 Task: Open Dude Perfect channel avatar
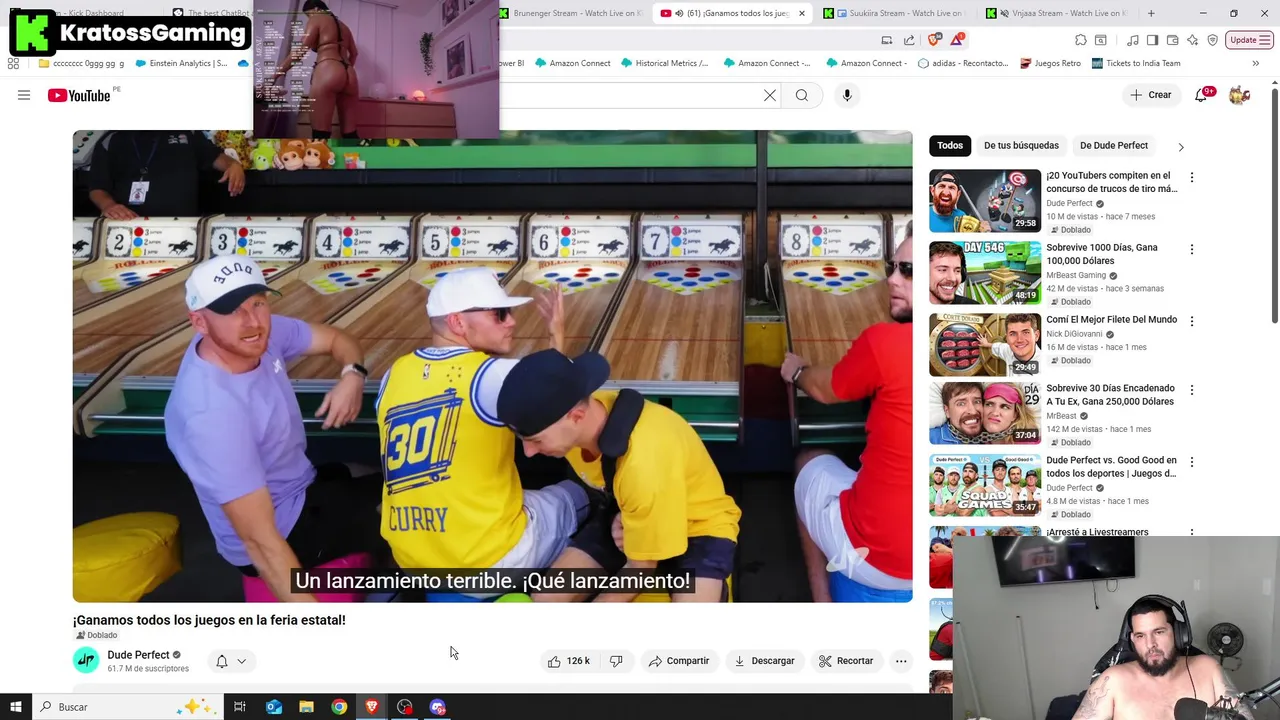(86, 660)
